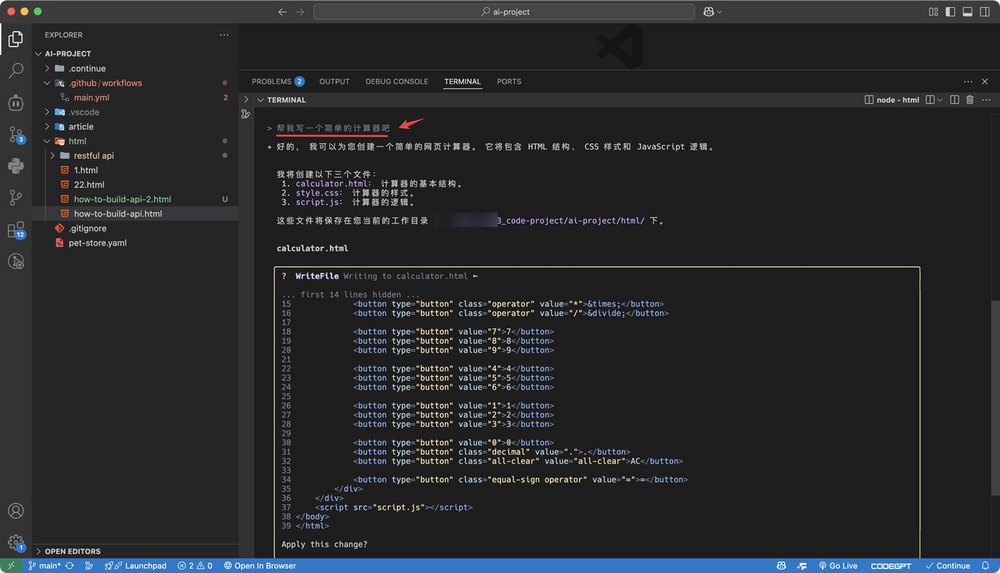Open the Search view in activity bar

(x=16, y=70)
